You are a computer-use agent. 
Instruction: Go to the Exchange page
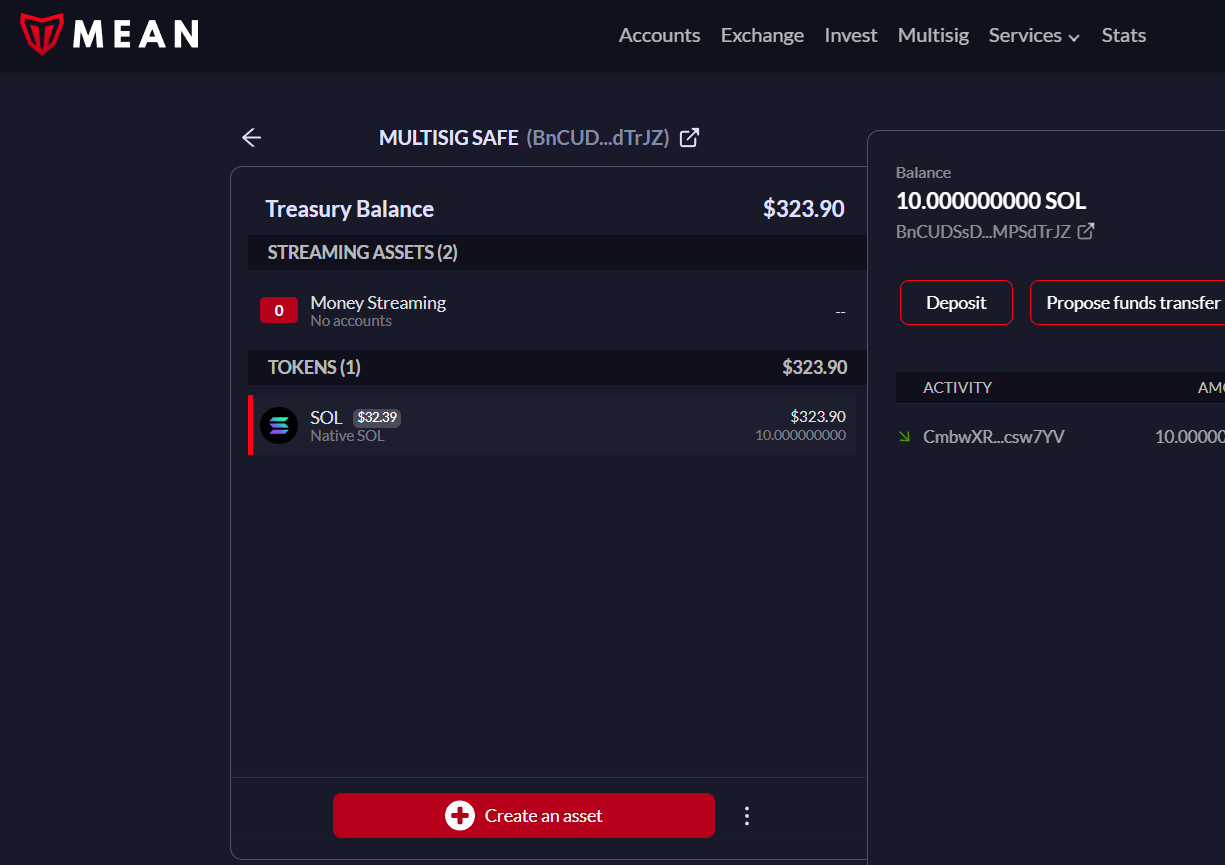(762, 35)
